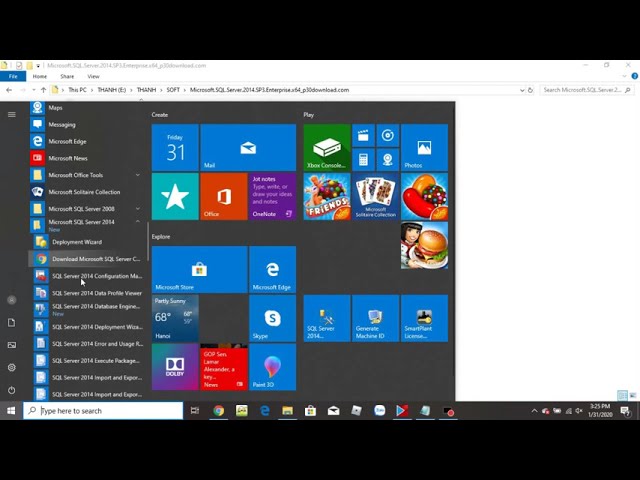
Task: Open the Movies & TV small tile
Action: click(x=363, y=135)
